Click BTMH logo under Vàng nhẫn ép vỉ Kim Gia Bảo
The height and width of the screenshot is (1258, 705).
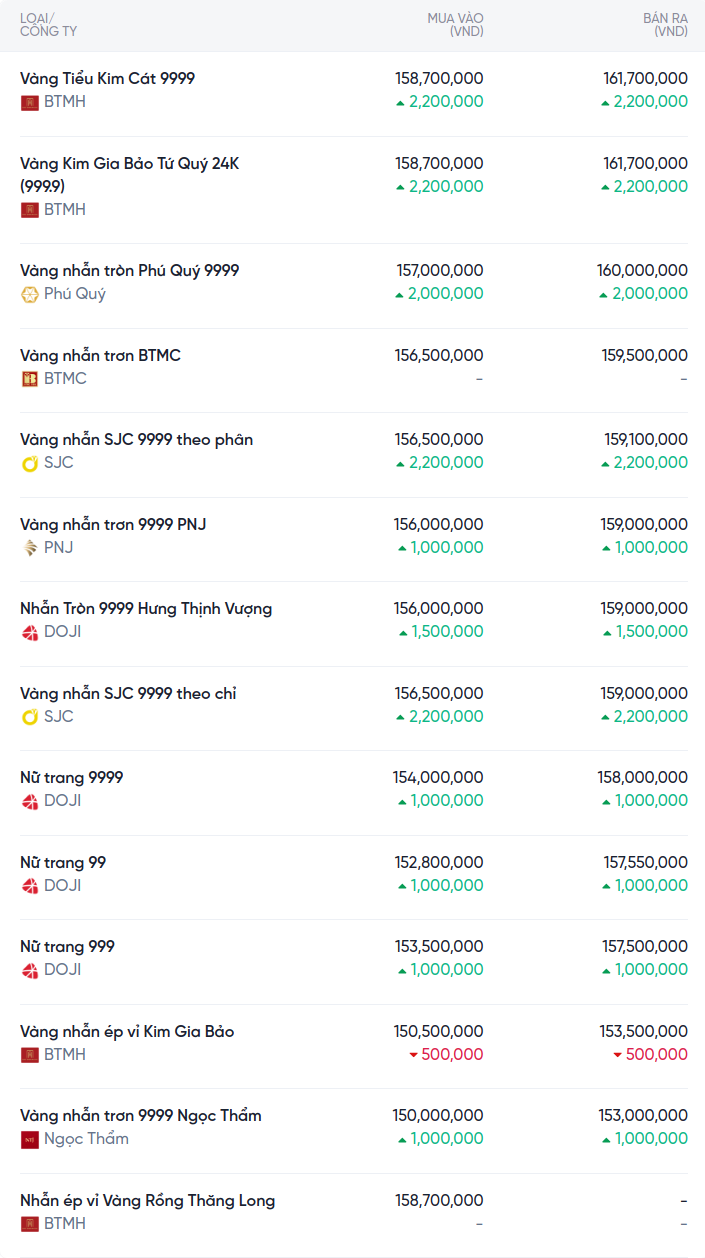[x=29, y=1055]
